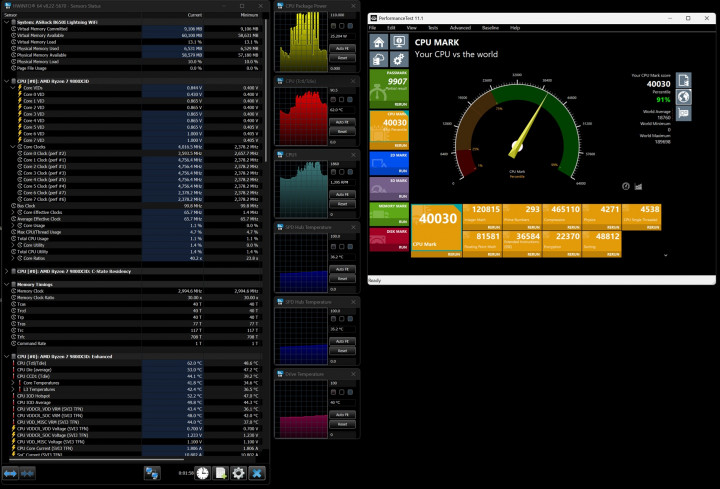Open the File menu in PerformanceTest
The height and width of the screenshot is (489, 720).
372,28
